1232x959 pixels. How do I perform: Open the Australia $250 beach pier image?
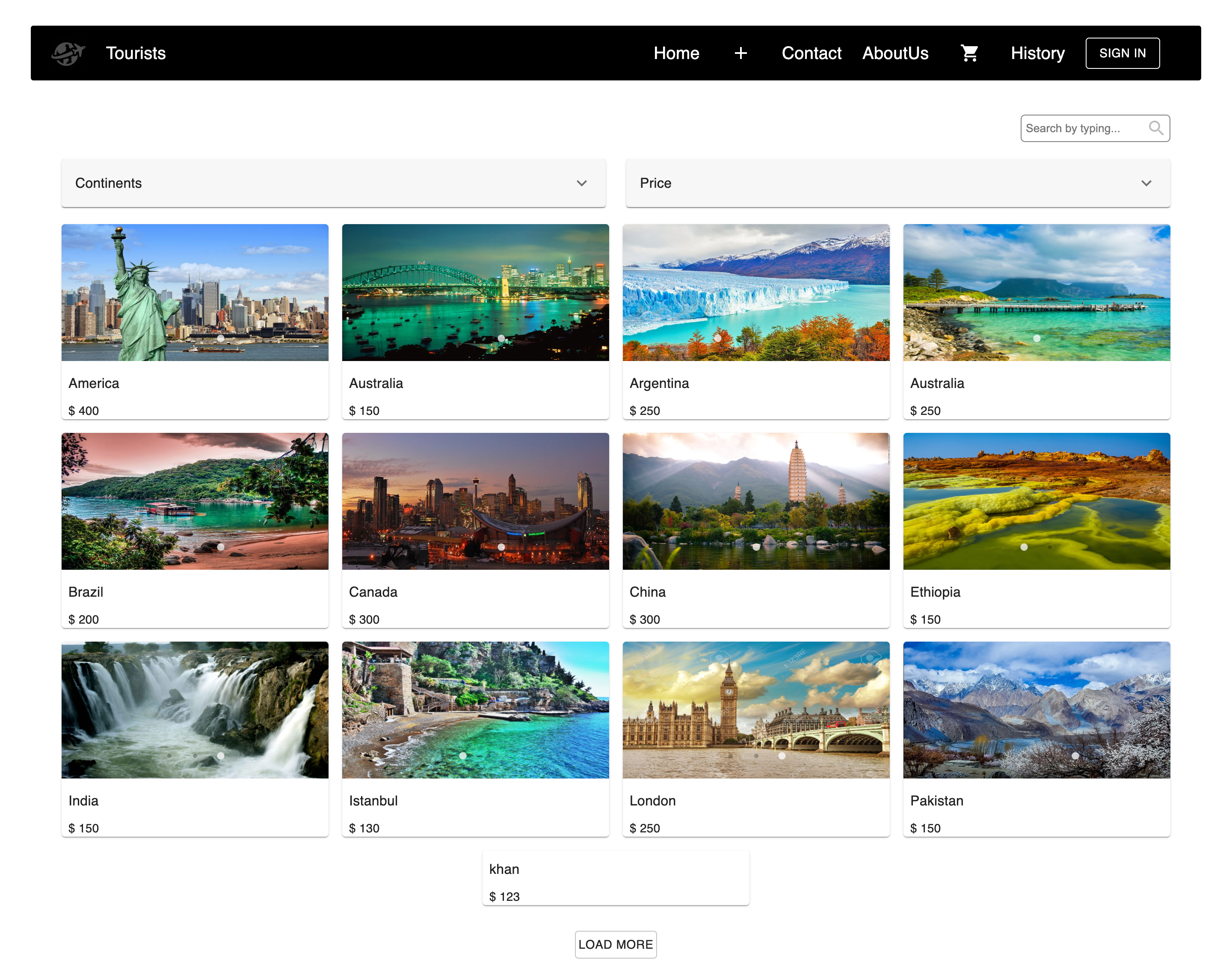1037,293
